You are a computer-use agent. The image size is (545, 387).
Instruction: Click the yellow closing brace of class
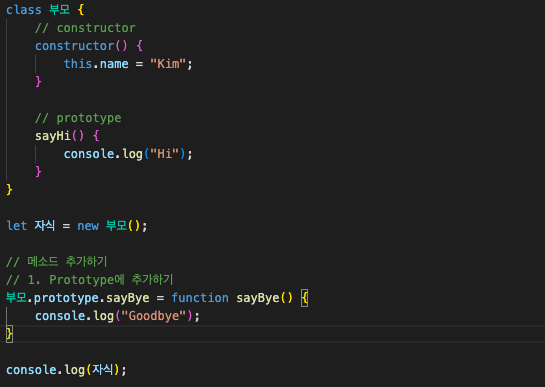[9, 190]
